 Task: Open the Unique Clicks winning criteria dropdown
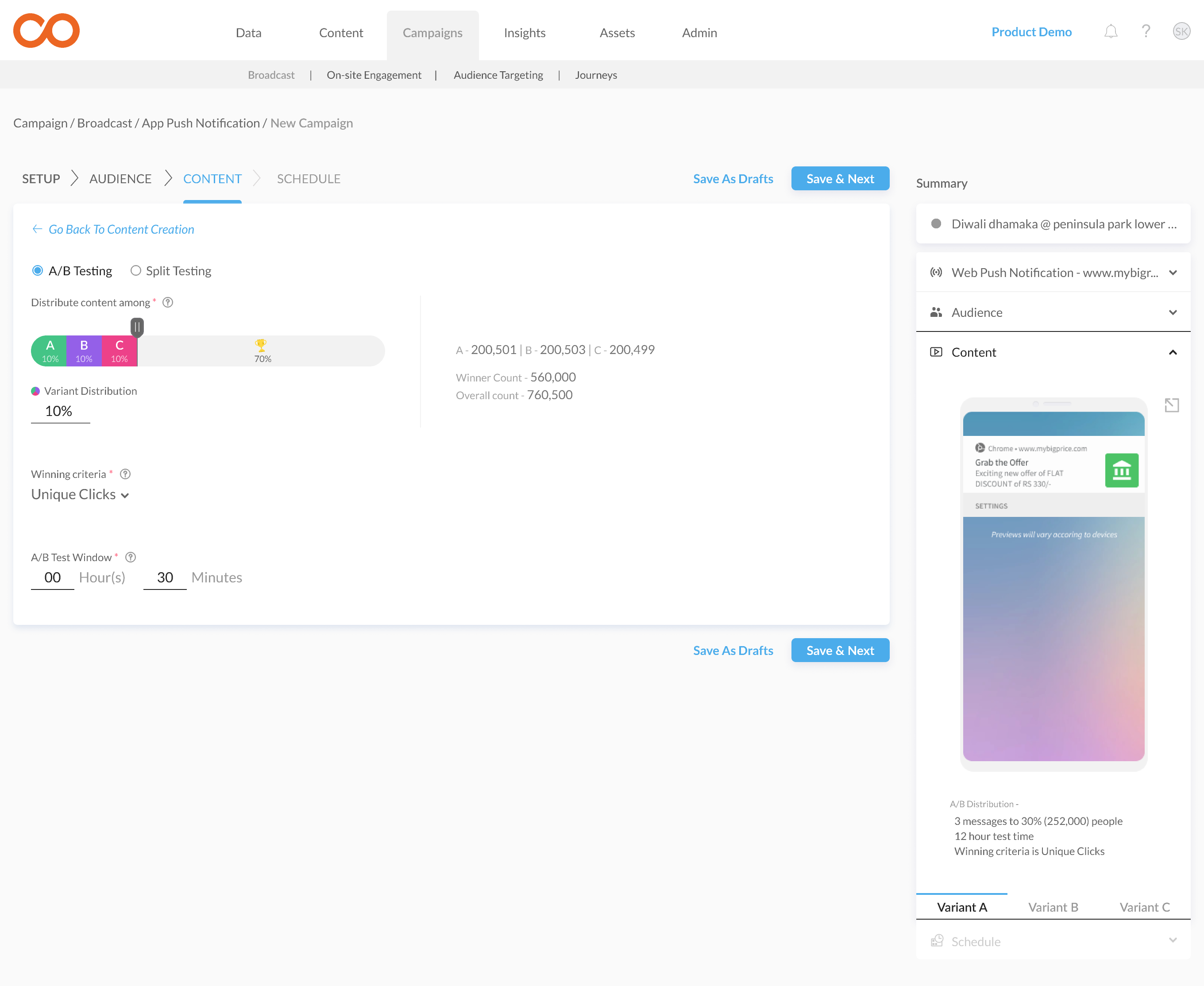pyautogui.click(x=80, y=495)
